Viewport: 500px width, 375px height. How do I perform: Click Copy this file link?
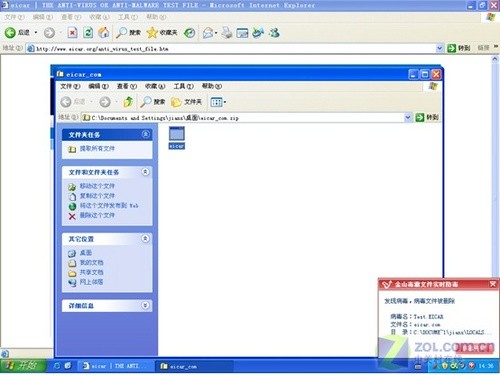tap(97, 196)
